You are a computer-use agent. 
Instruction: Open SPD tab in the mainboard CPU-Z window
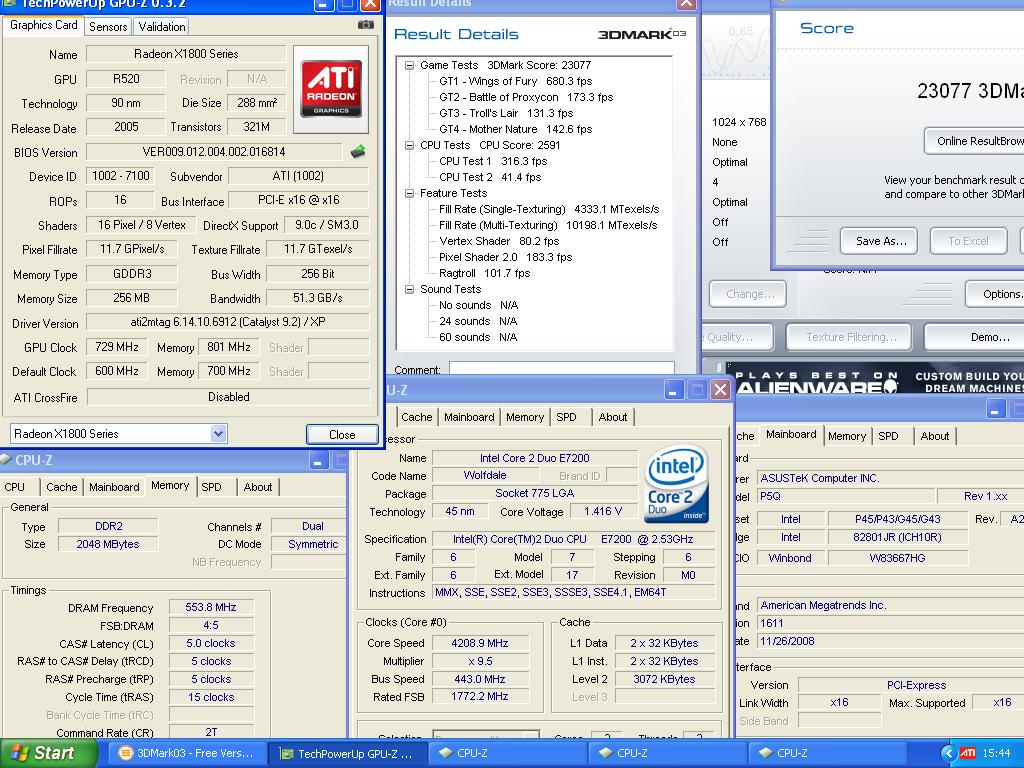(888, 436)
